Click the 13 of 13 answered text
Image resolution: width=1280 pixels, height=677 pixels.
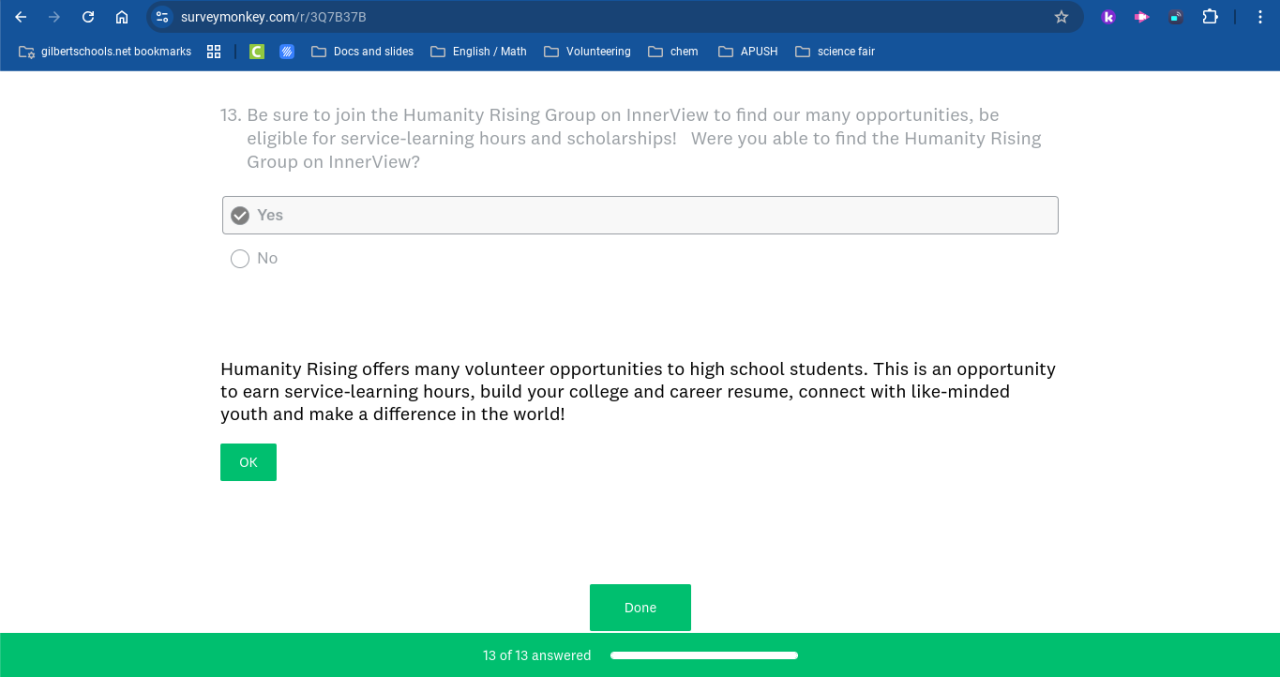coord(537,656)
